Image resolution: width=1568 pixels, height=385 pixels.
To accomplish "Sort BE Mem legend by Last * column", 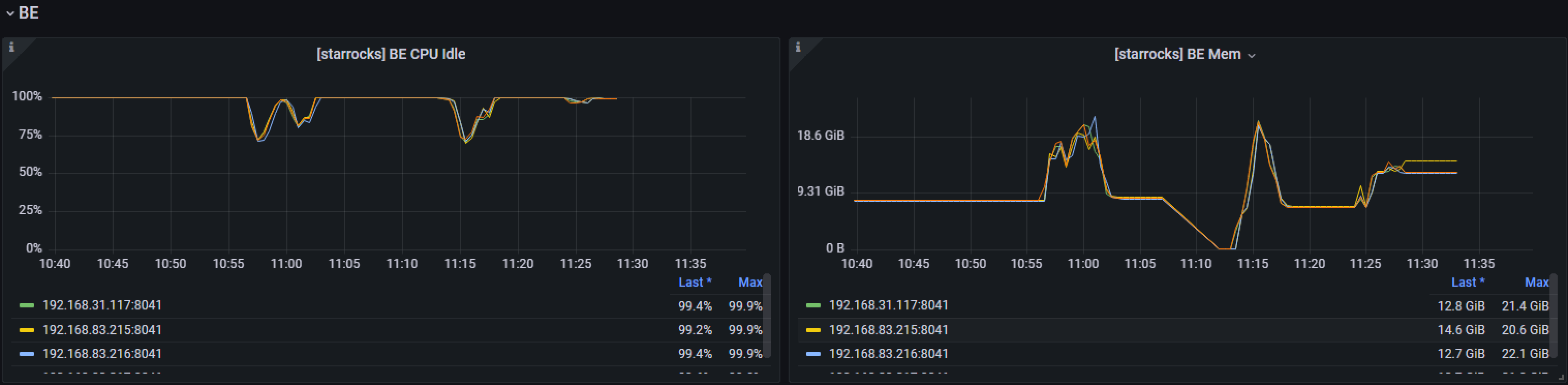I will [1468, 283].
